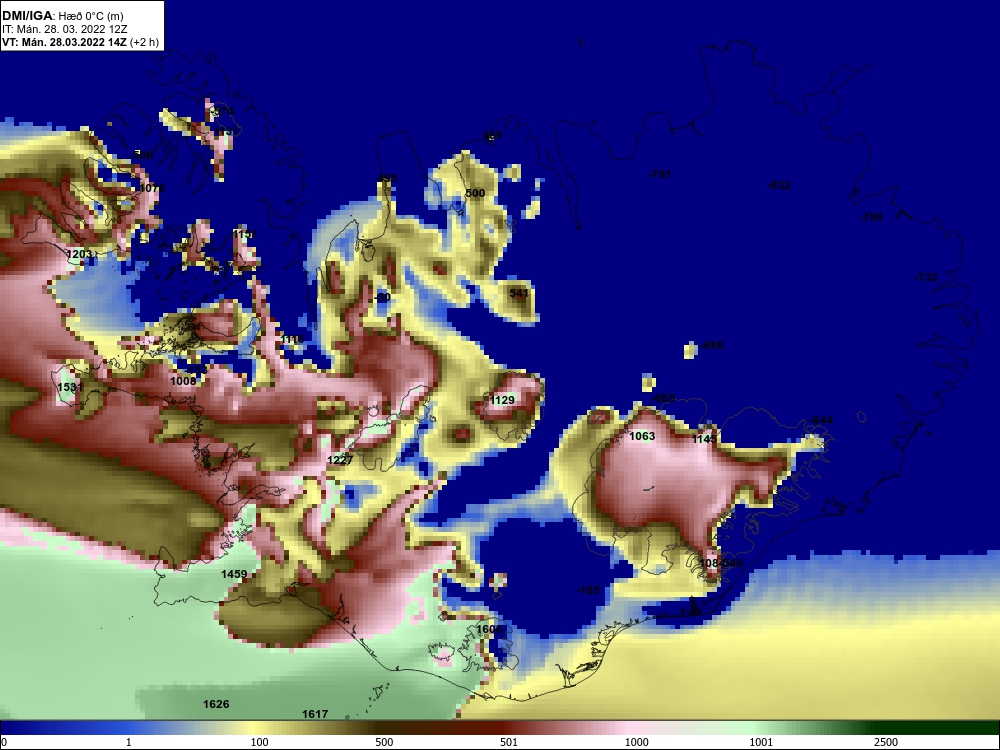Screen dimensions: 1000x750
Task: Click the '1' tick on the color scale
Action: point(129,742)
